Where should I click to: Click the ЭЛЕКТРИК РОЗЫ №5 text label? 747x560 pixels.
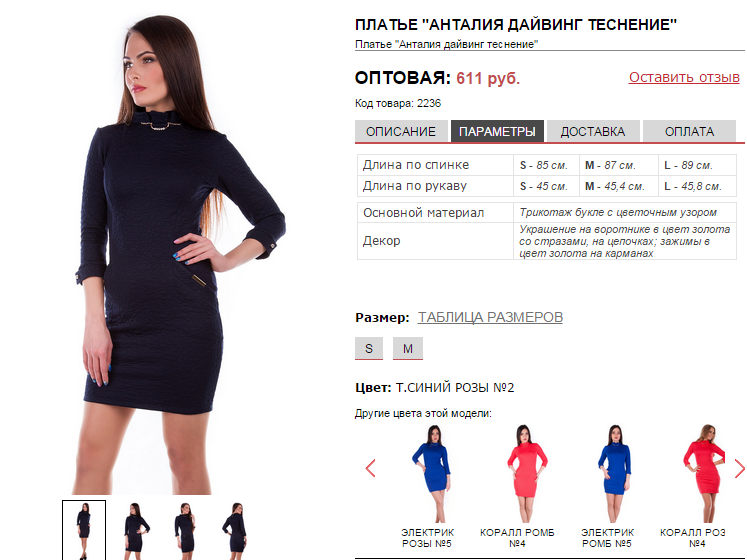427,538
